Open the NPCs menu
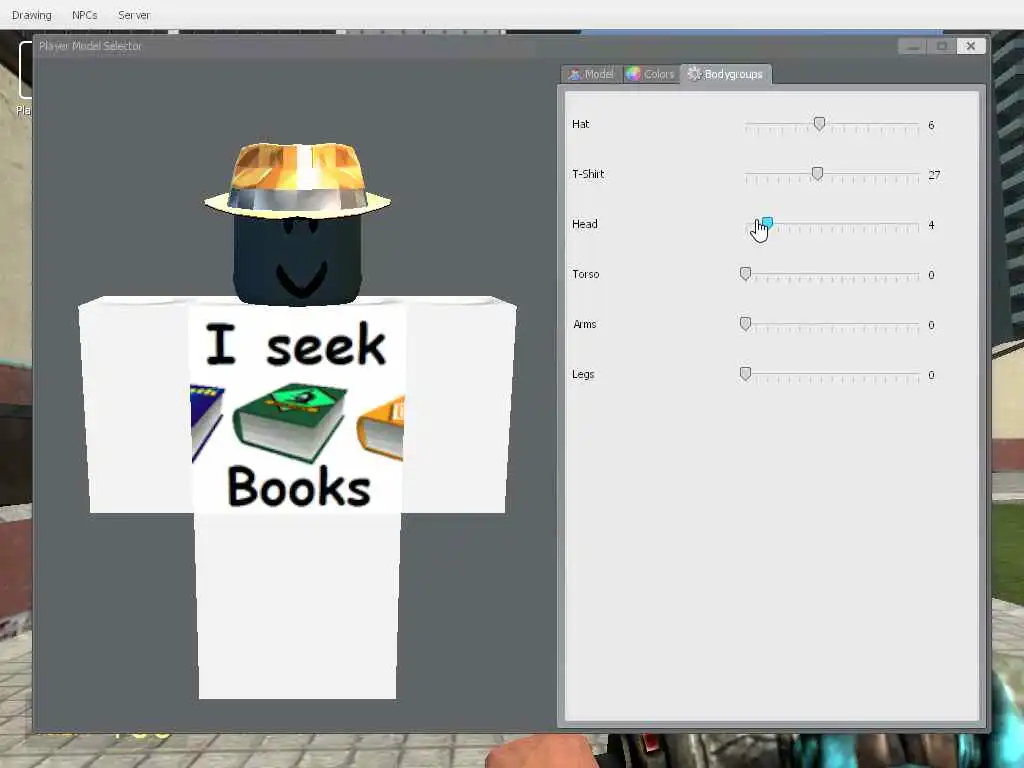 pos(84,14)
